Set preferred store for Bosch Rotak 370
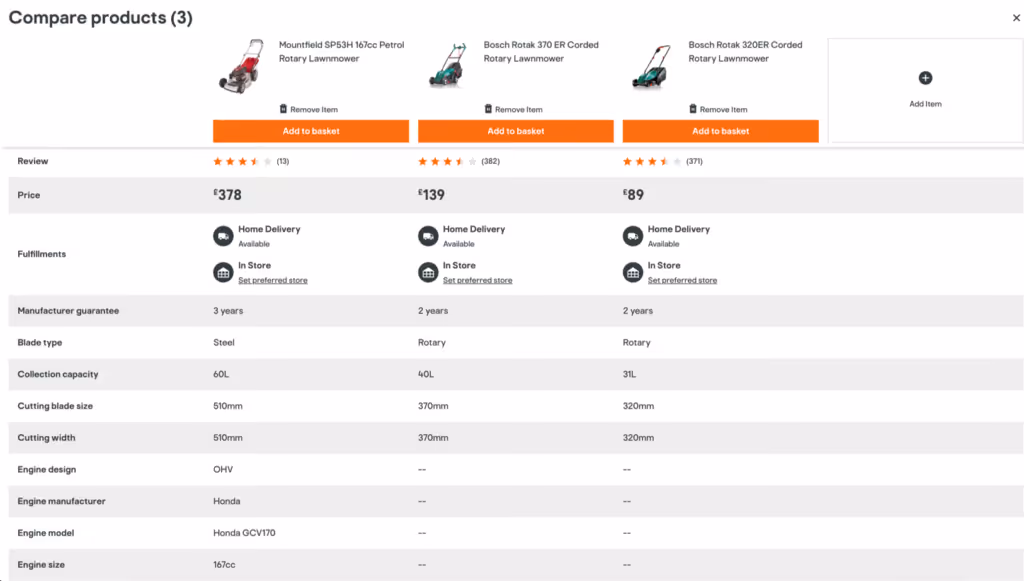This screenshot has height=581, width=1024. coord(477,280)
